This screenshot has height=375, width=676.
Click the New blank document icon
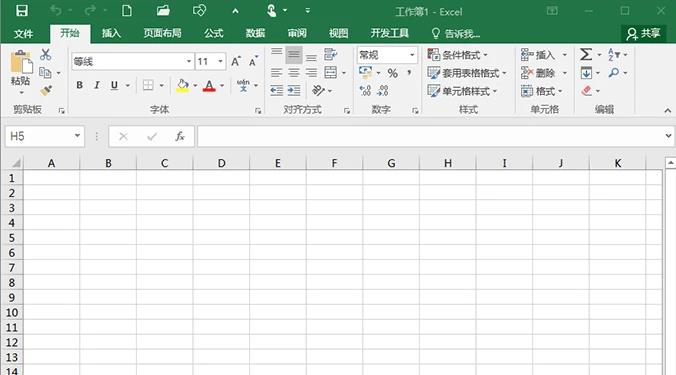pos(127,10)
